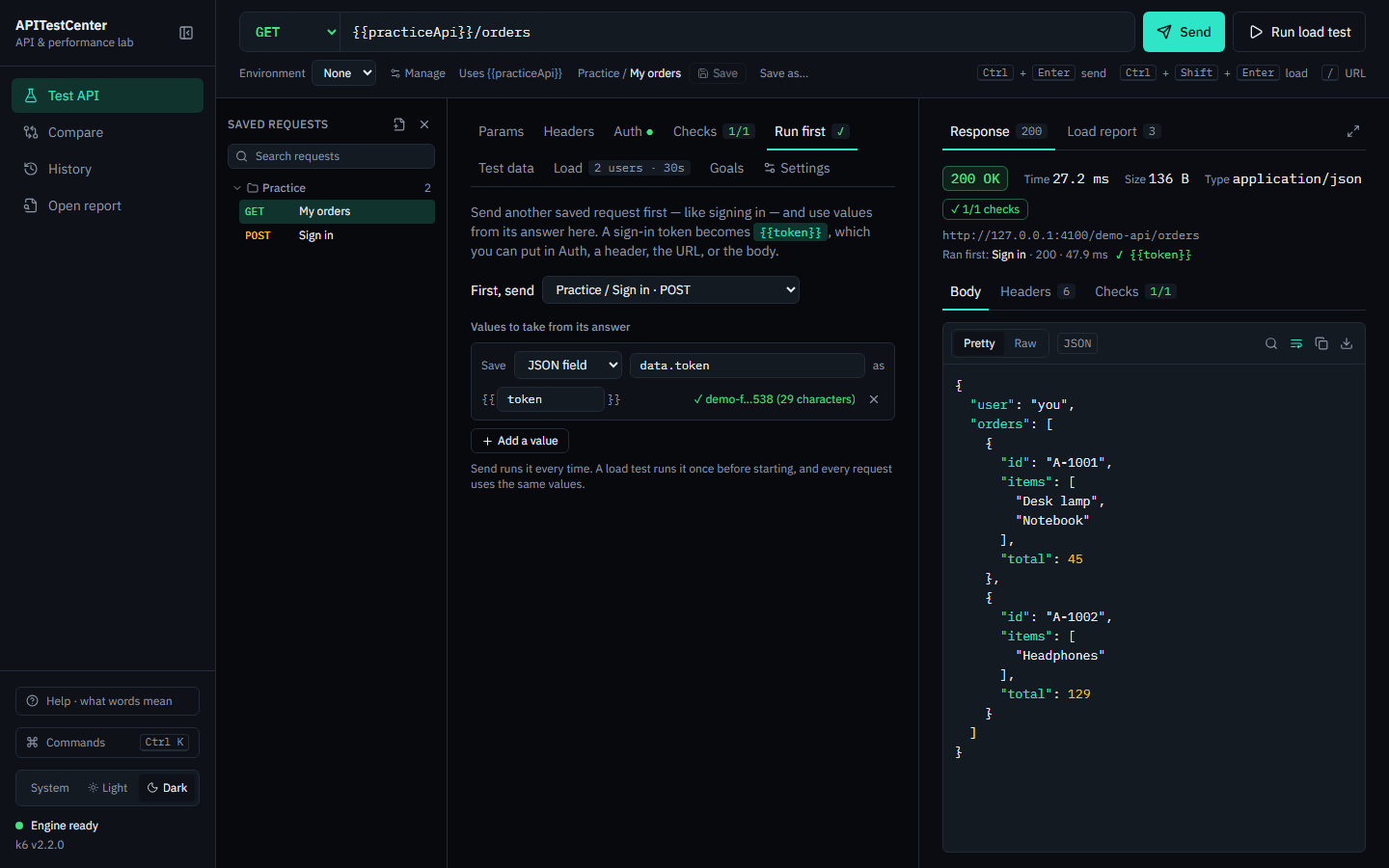Select the POST Sign in request

(337, 235)
